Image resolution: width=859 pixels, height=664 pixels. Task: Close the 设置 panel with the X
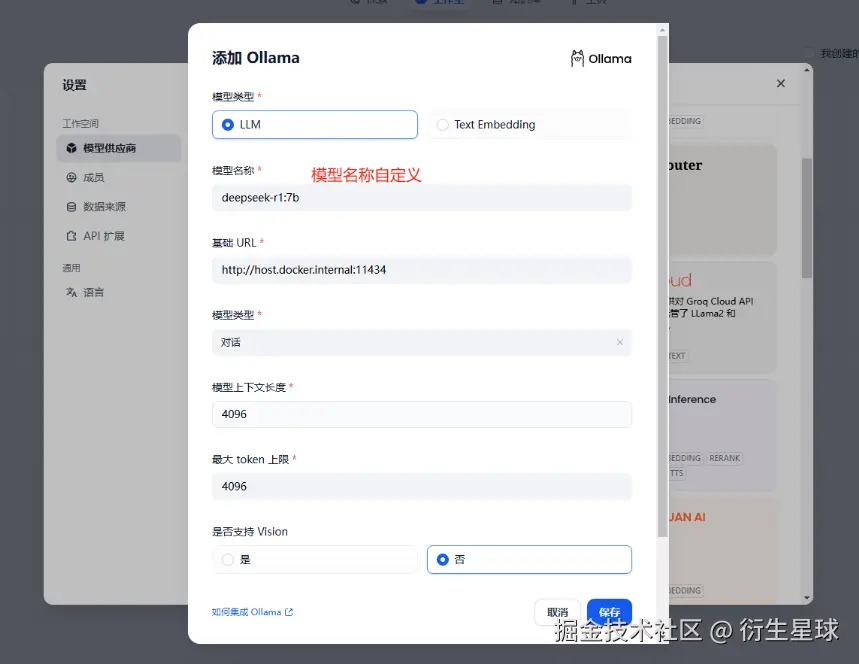[x=781, y=83]
